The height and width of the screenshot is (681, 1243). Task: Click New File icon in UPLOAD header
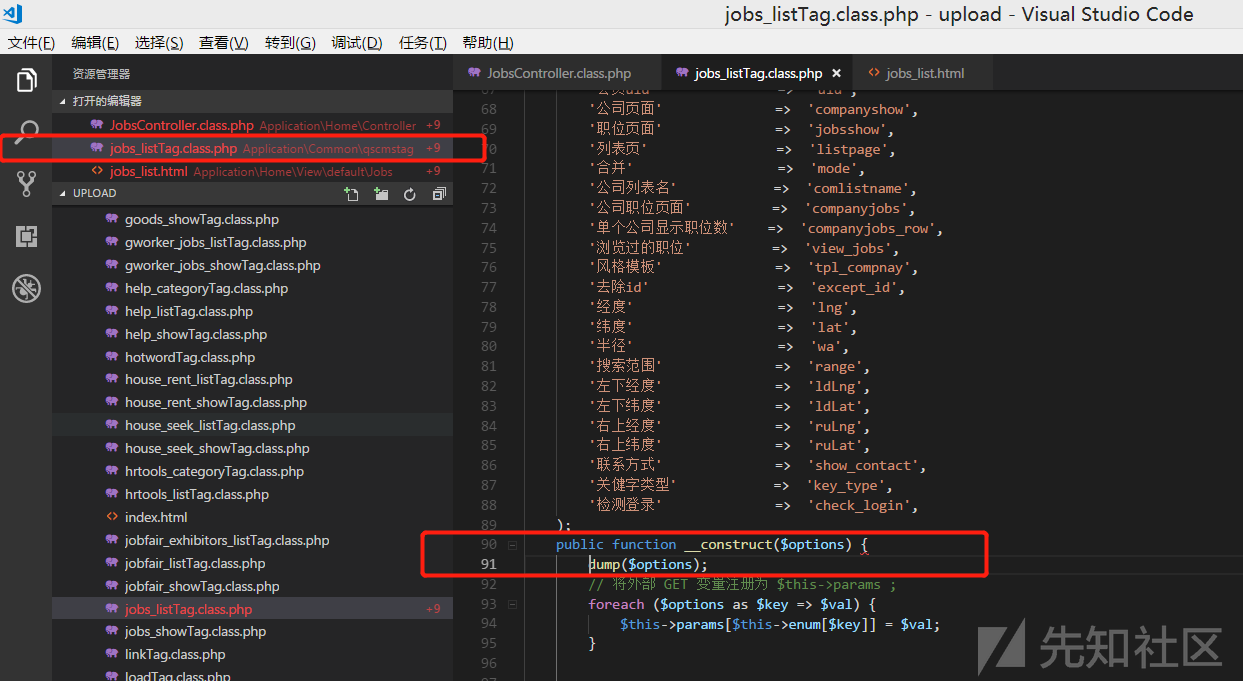point(351,194)
